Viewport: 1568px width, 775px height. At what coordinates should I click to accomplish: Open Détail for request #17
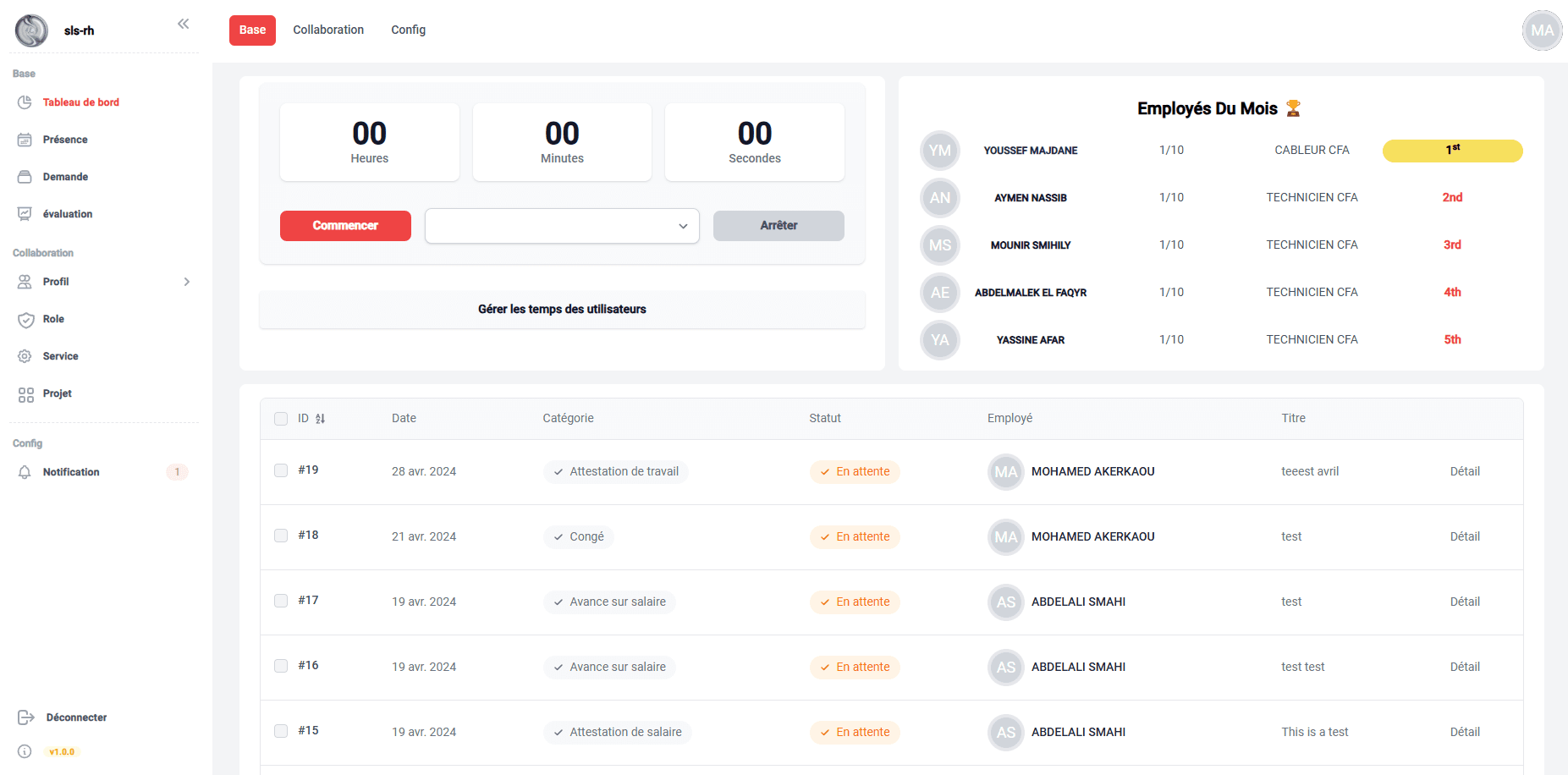[x=1465, y=602]
